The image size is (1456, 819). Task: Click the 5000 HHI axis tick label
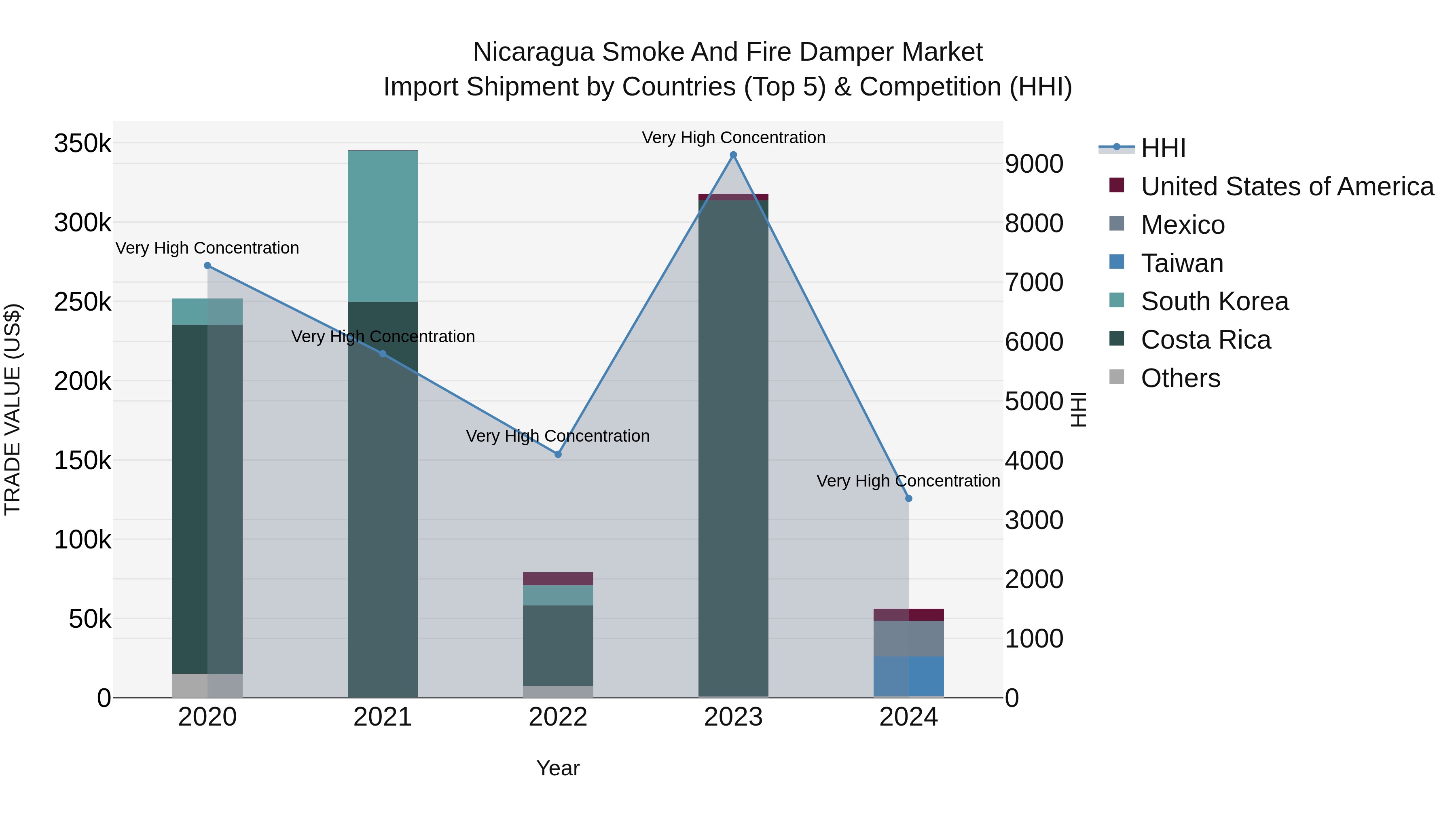1034,401
